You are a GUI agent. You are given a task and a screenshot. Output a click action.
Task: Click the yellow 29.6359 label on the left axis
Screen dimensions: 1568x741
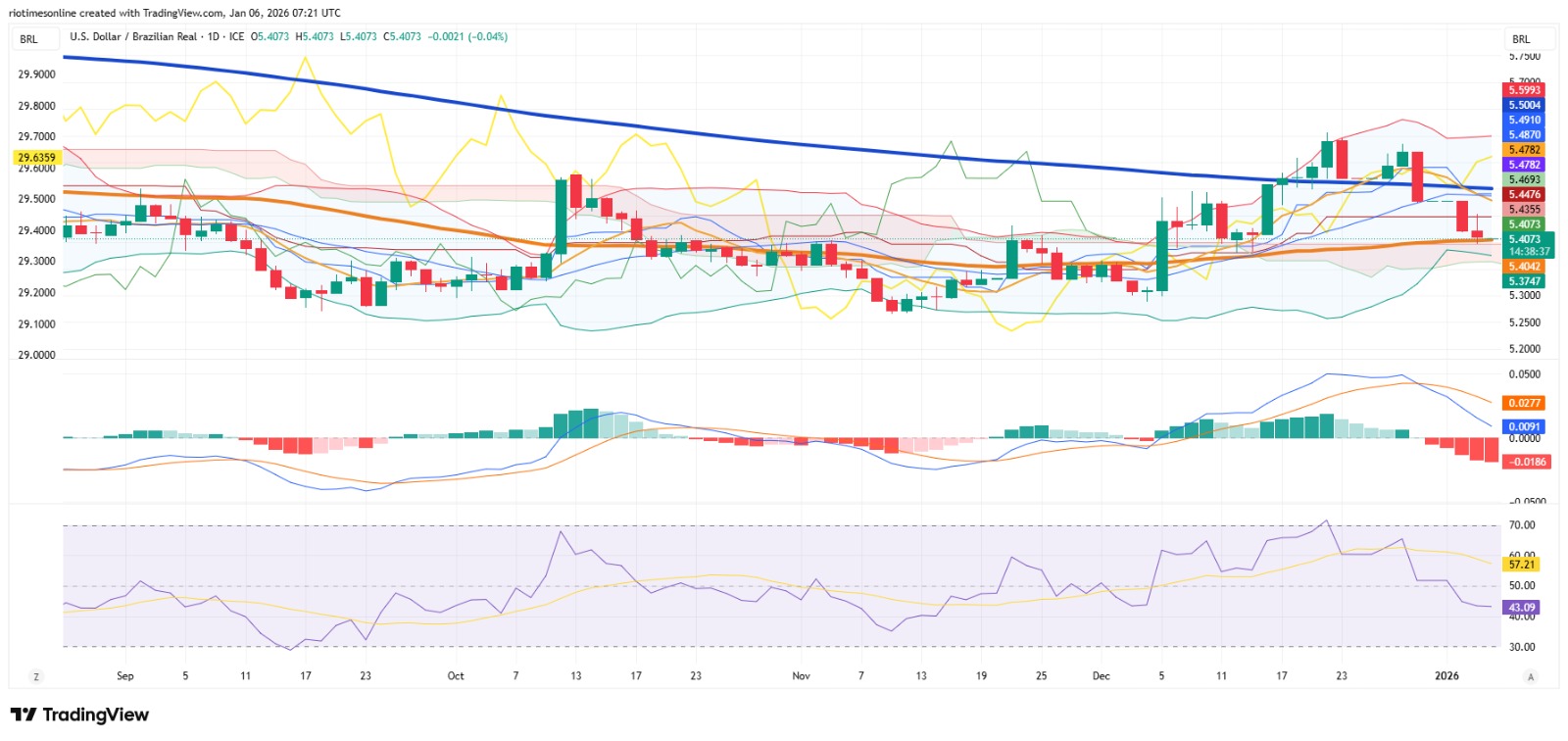click(x=37, y=157)
